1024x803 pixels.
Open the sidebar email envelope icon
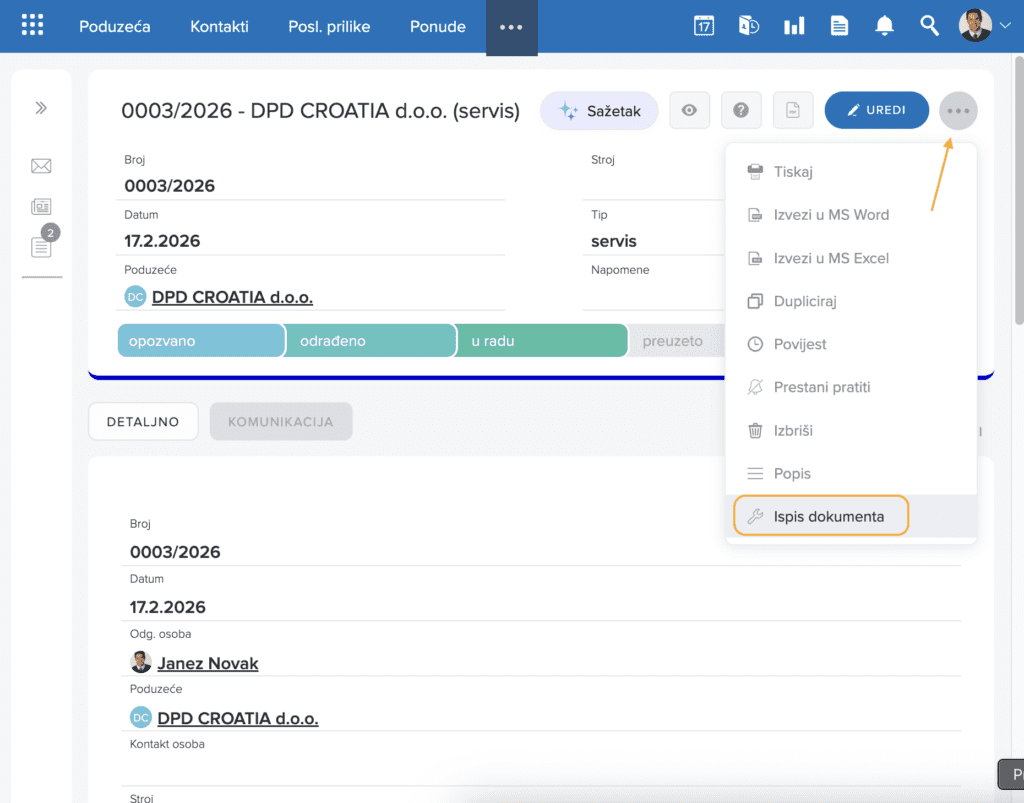pyautogui.click(x=41, y=166)
